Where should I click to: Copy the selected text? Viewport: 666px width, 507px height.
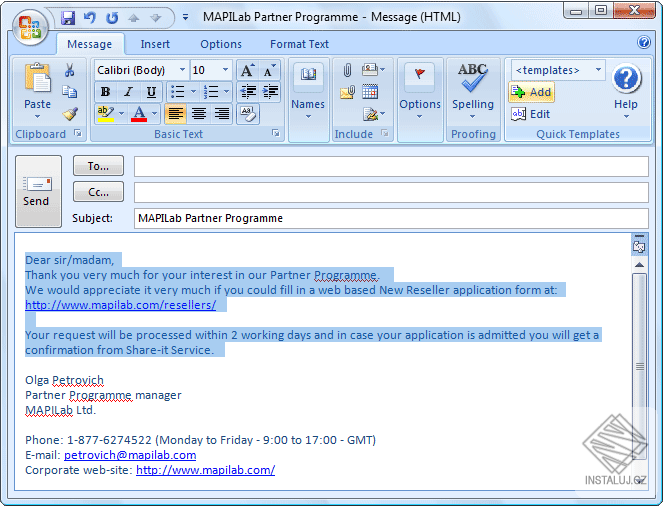pos(70,91)
